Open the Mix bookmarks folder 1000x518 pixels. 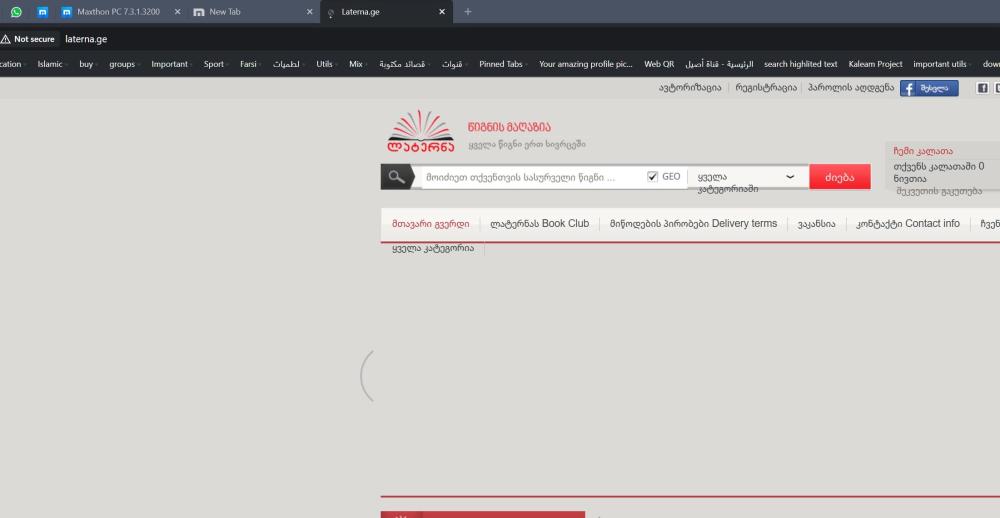pyautogui.click(x=358, y=64)
